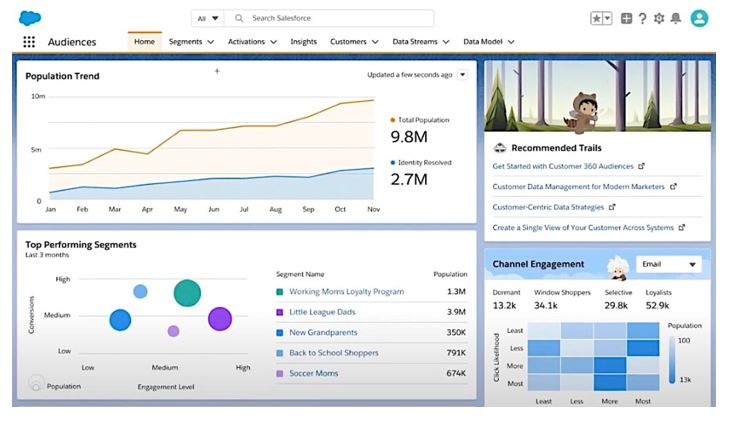
Task: Click the light blue swatch beside Back to School
Action: pos(280,353)
